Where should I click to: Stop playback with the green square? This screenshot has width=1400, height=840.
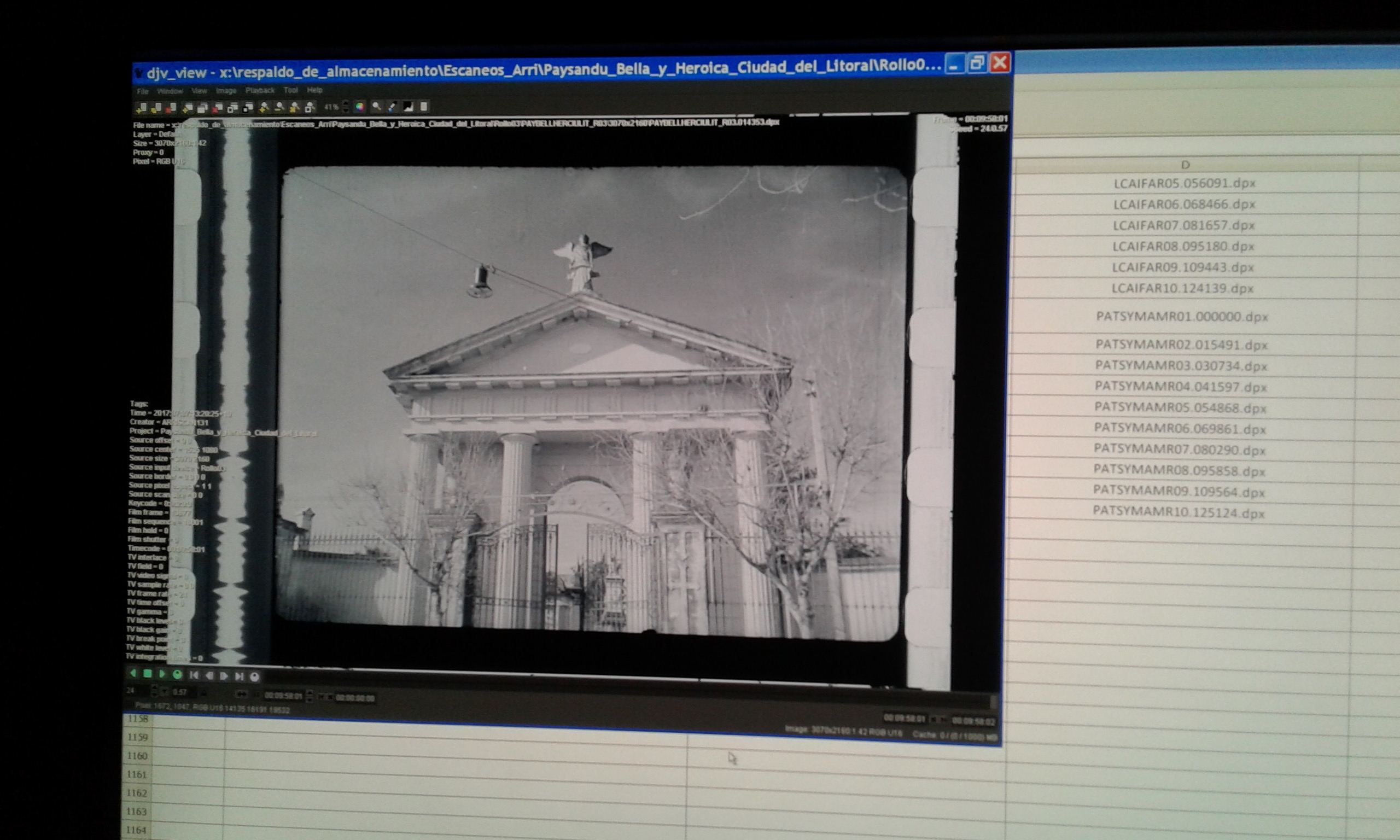148,674
